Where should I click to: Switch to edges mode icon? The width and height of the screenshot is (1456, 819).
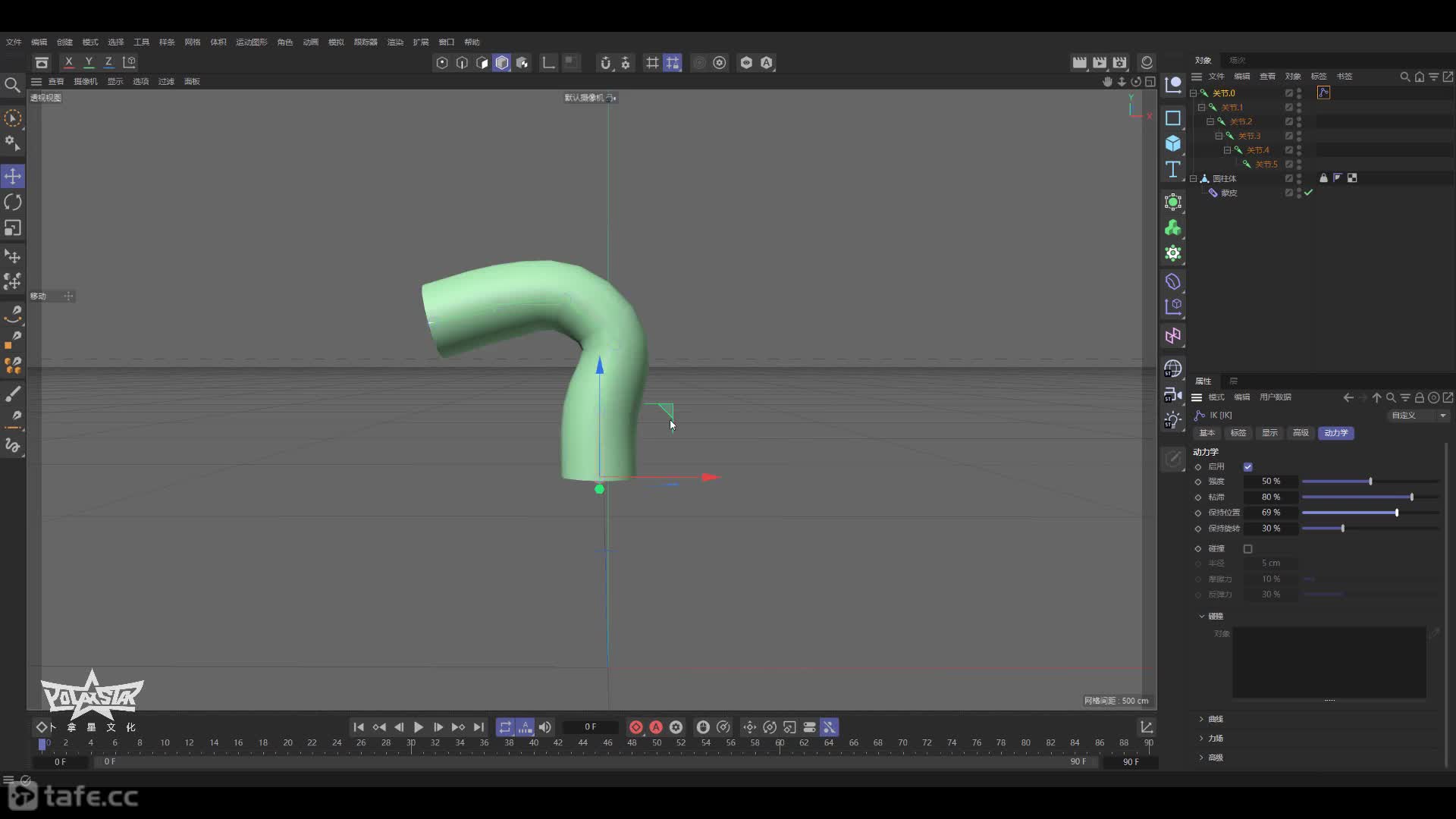(x=462, y=63)
